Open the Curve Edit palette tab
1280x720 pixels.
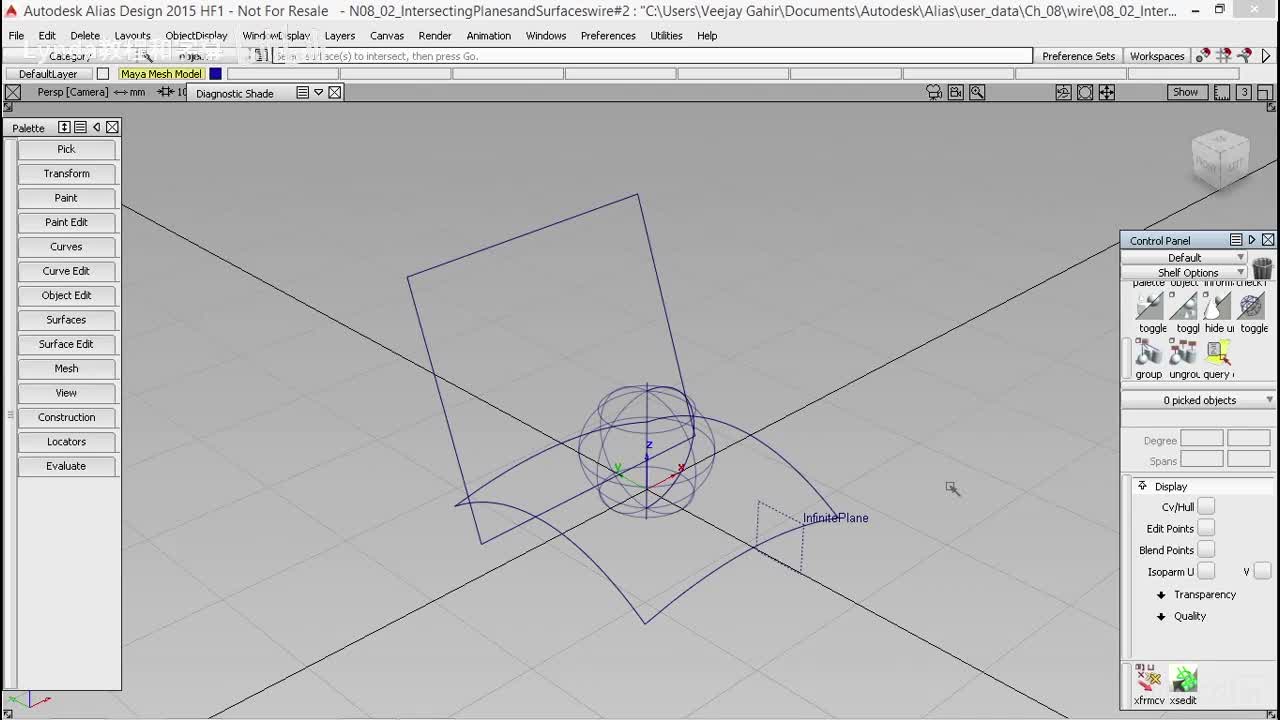point(66,271)
